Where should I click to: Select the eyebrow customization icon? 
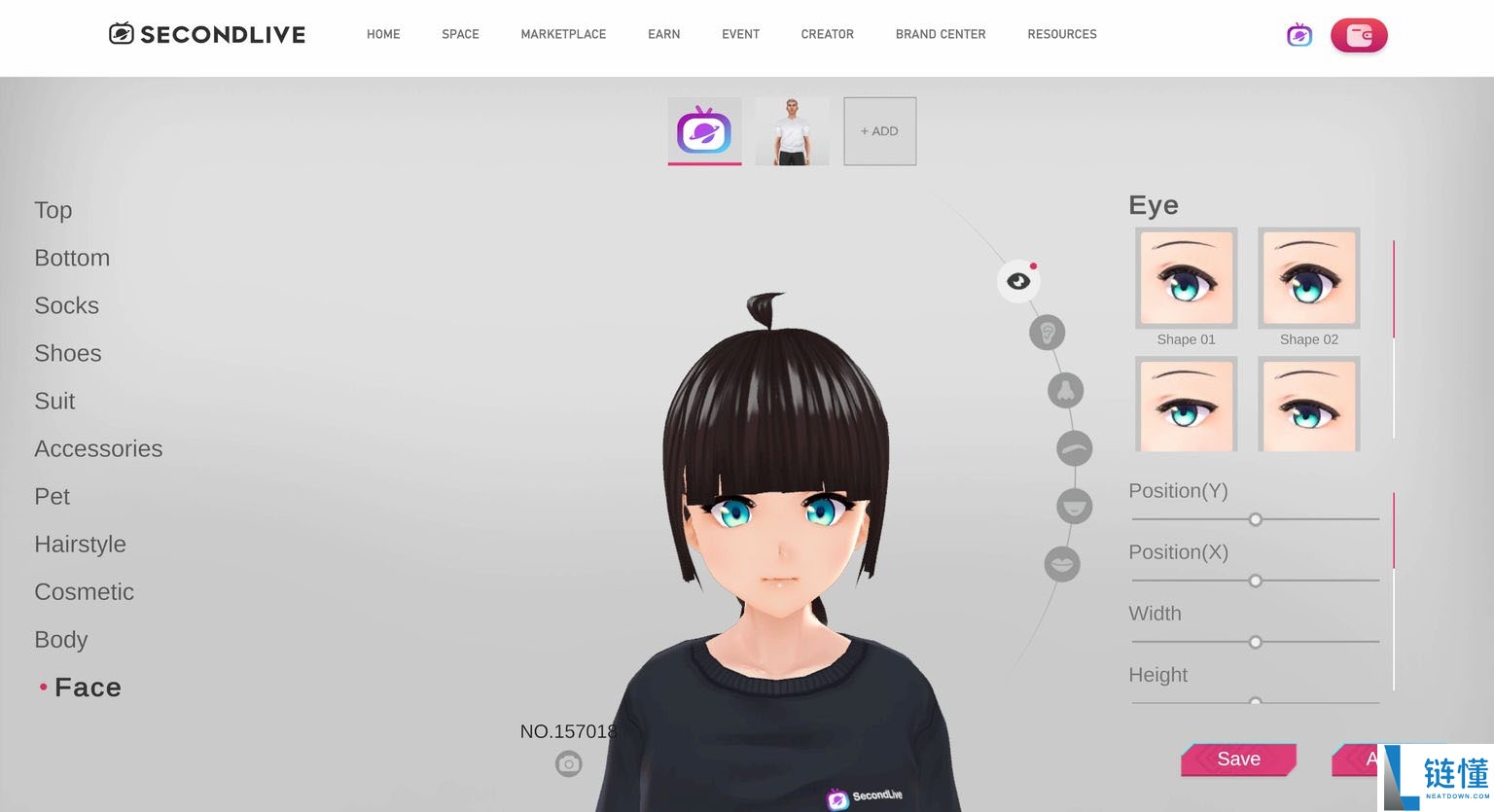point(1074,448)
